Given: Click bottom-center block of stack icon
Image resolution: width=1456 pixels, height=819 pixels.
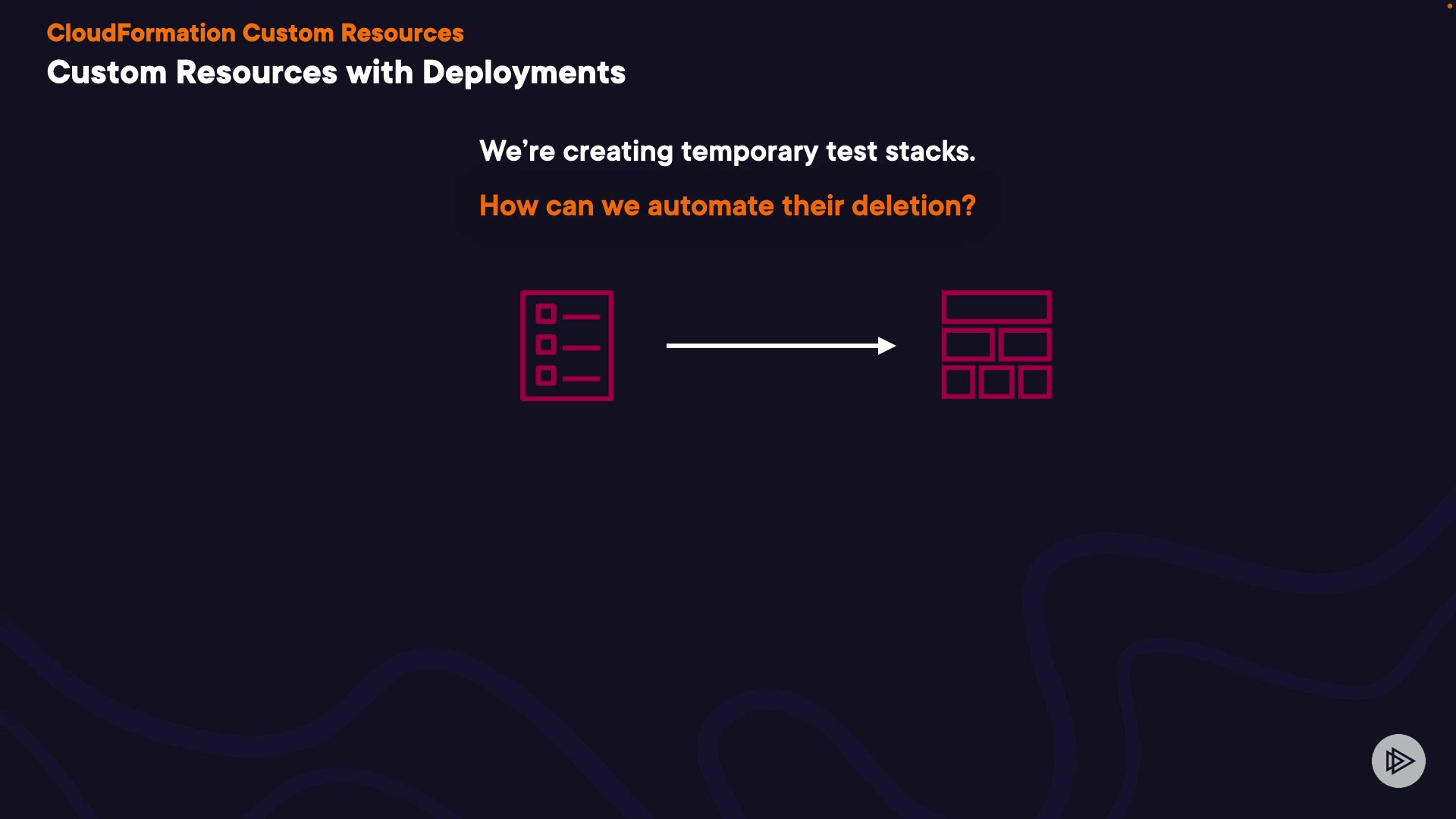Looking at the screenshot, I should 996,382.
